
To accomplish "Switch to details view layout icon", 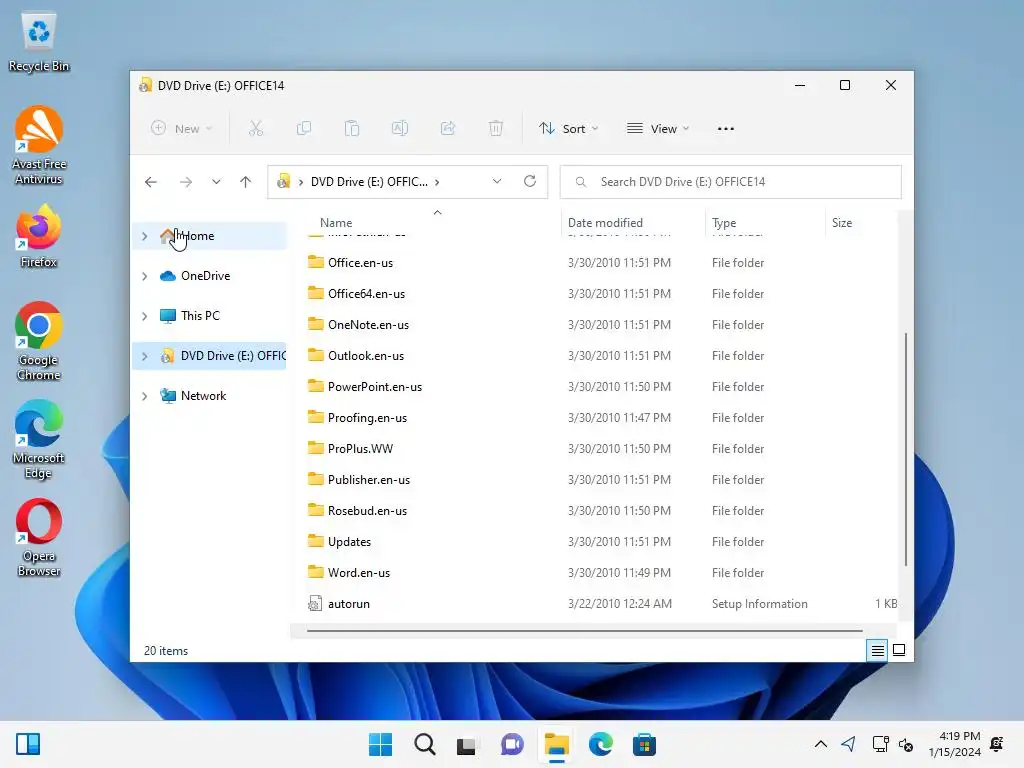I will [x=877, y=650].
